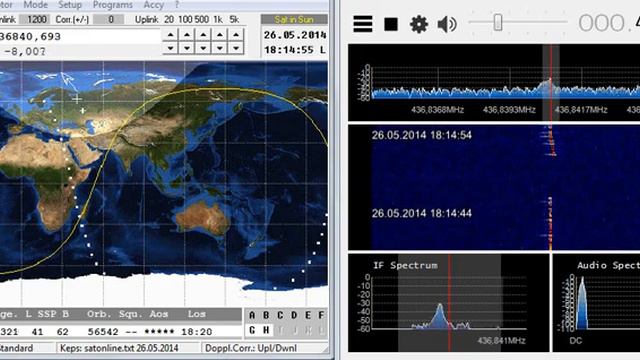This screenshot has height=360, width=640.
Task: Click the Doppler value -8,007
Action: point(24,51)
